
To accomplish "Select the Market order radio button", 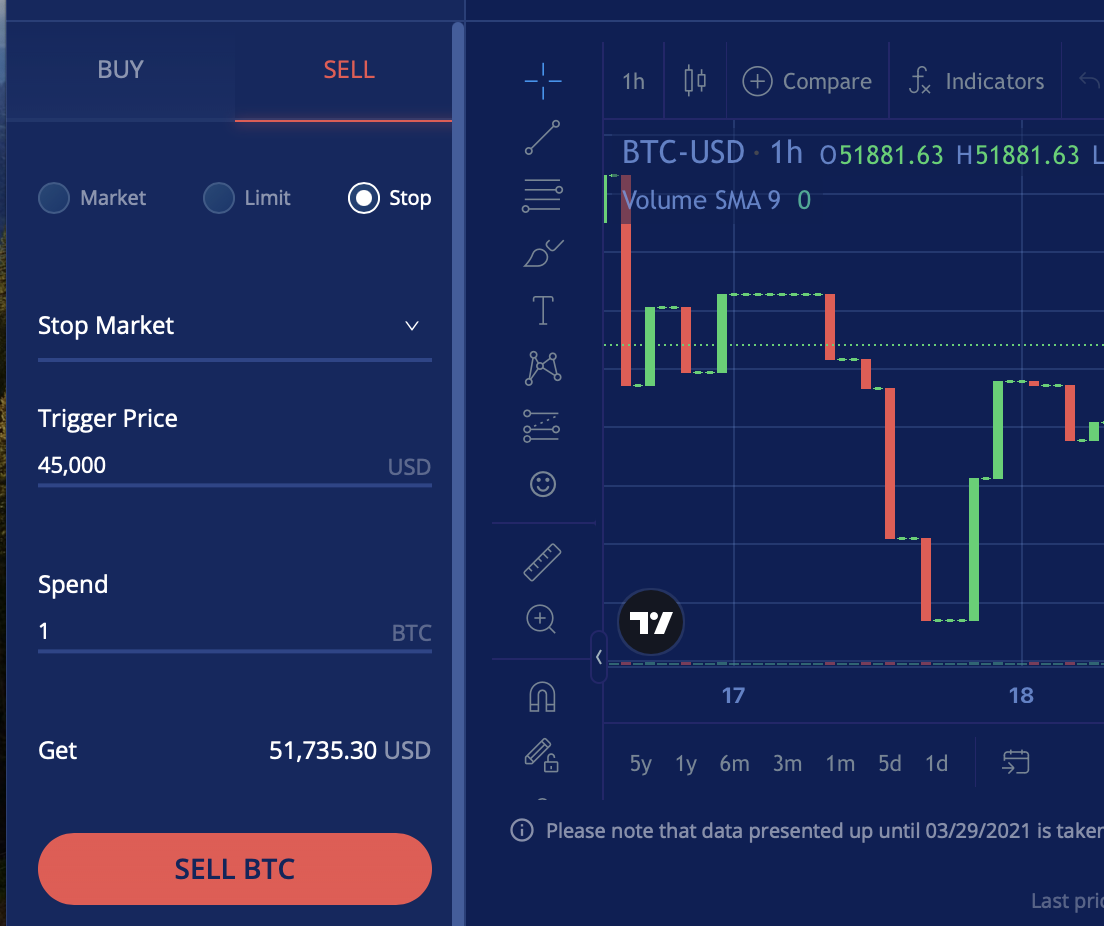I will (x=54, y=198).
